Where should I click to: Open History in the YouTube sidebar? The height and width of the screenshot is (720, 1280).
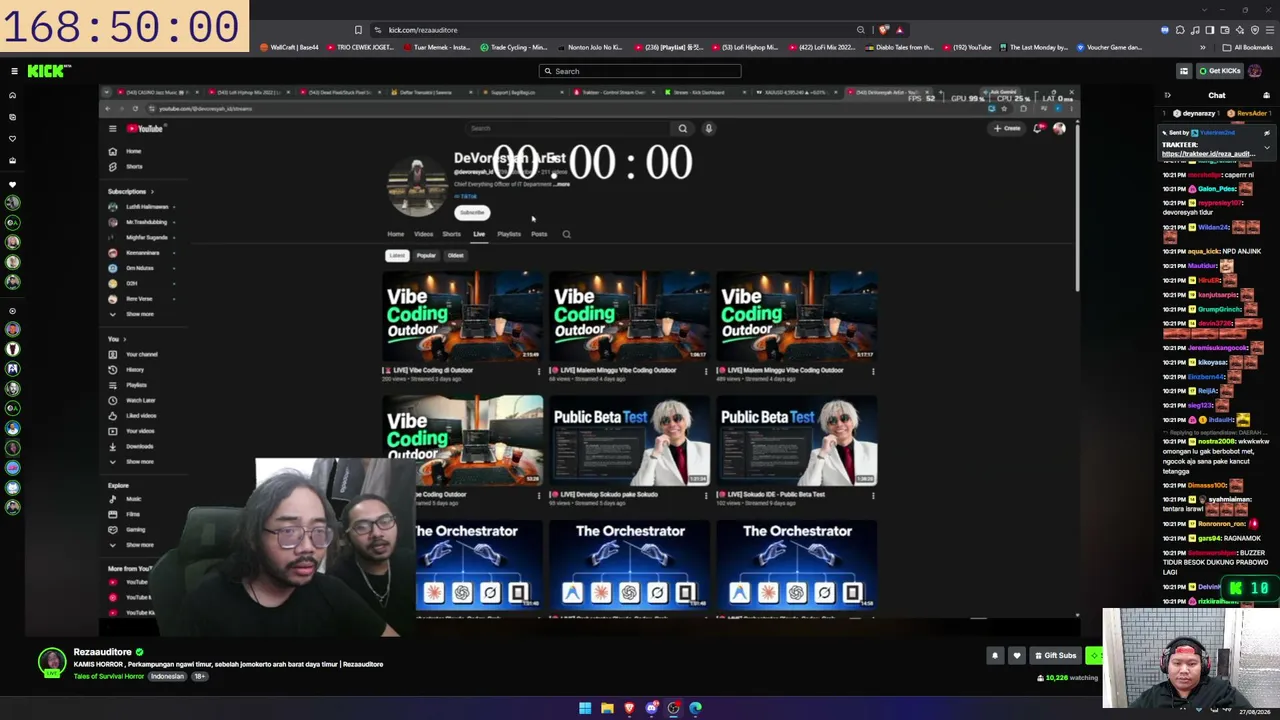pyautogui.click(x=127, y=370)
